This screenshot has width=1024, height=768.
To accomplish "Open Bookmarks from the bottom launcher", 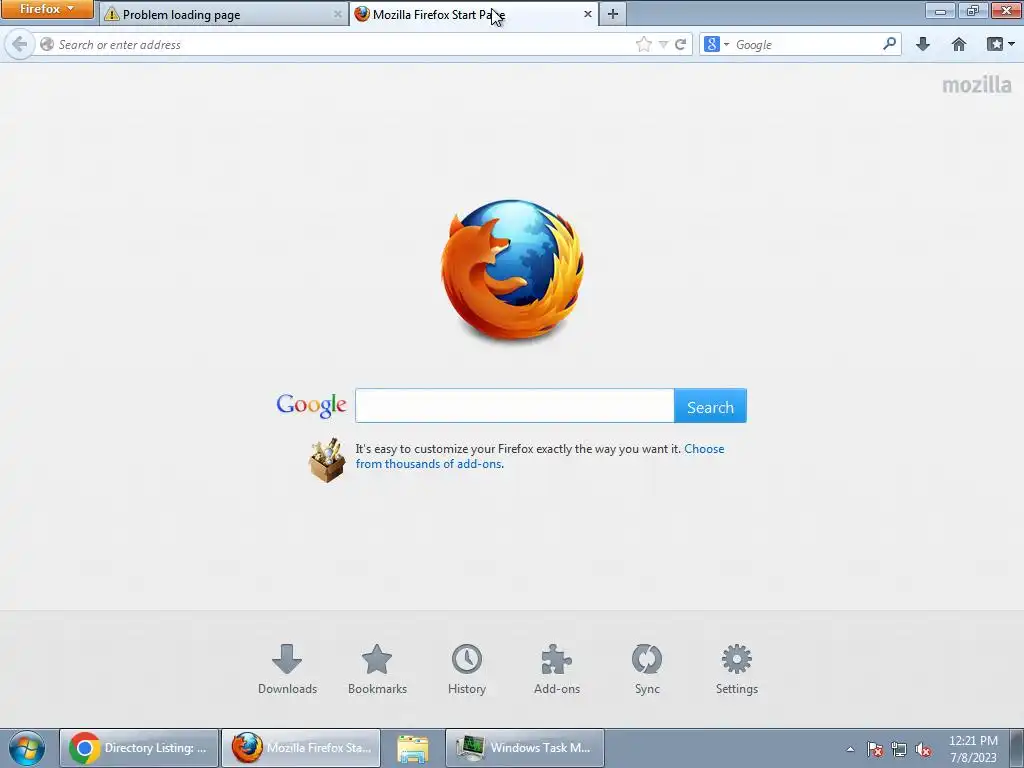I will coord(377,669).
